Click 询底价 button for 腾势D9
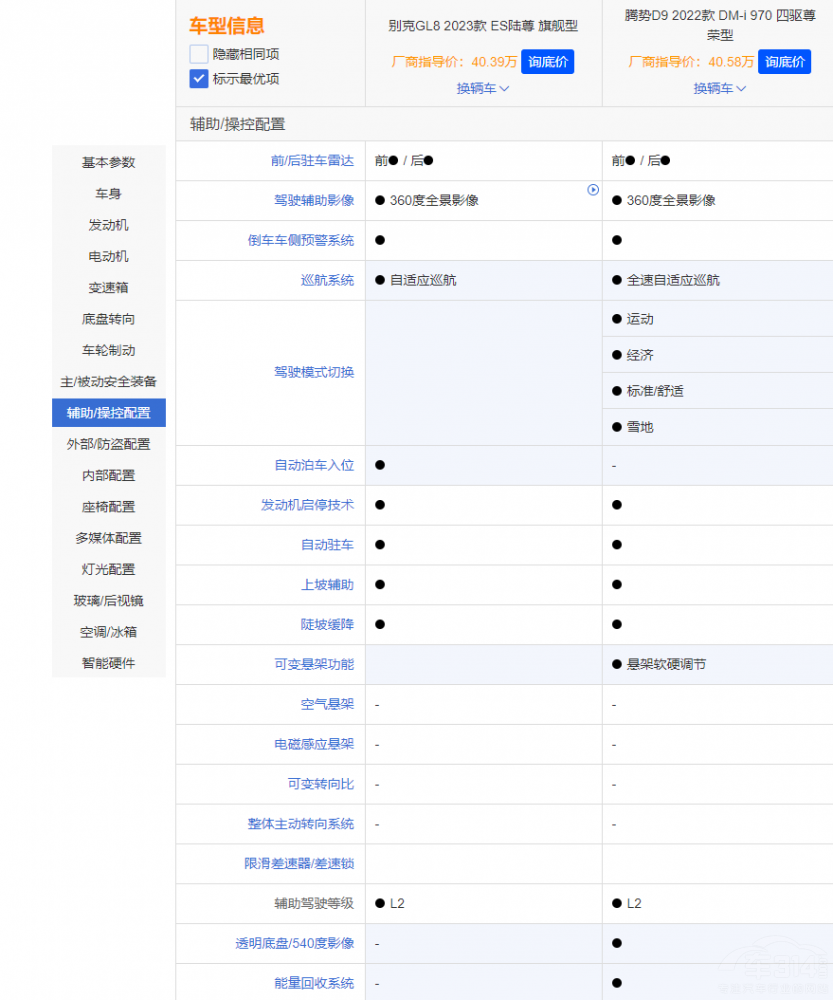 784,62
